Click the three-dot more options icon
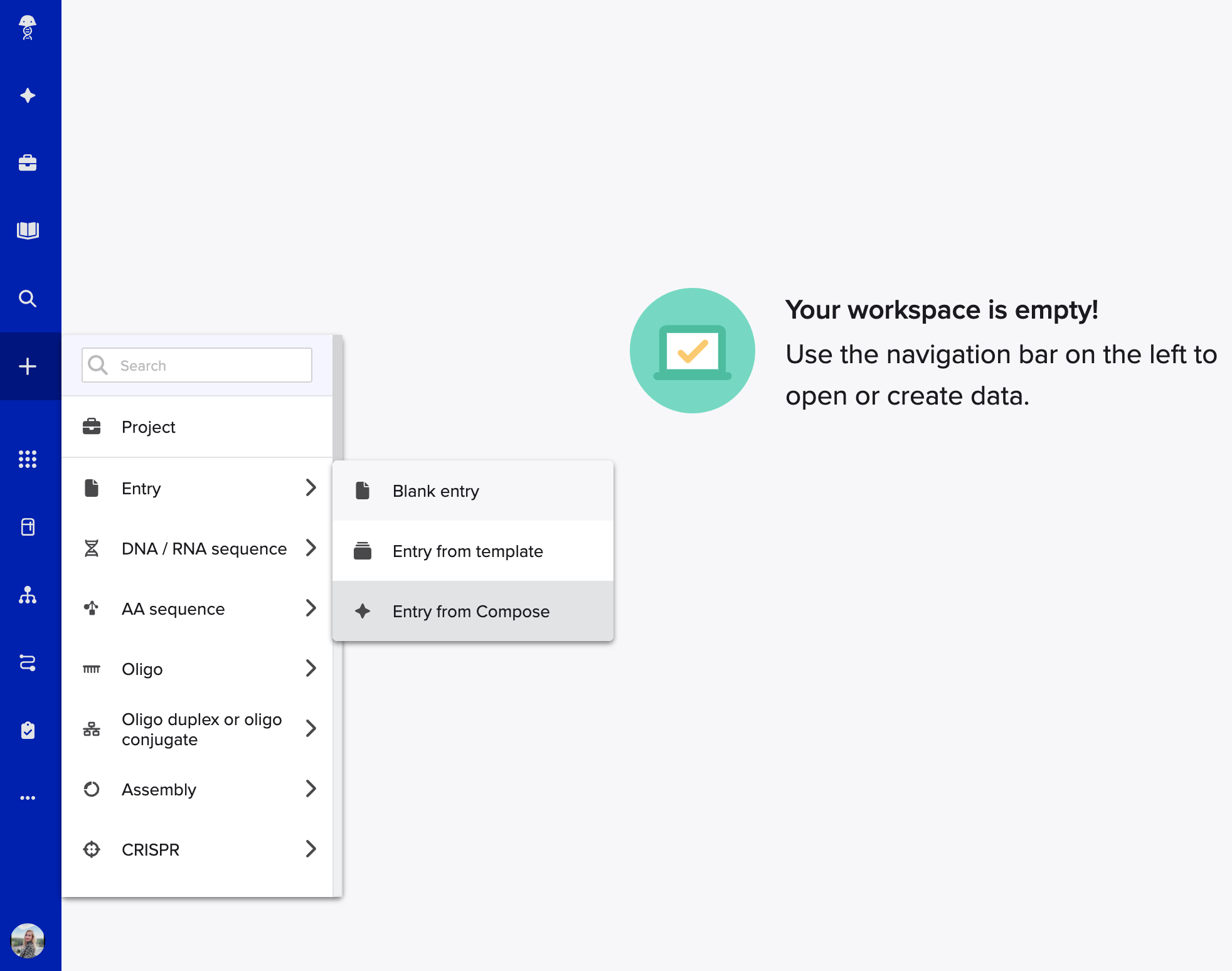The height and width of the screenshot is (971, 1232). coord(28,798)
